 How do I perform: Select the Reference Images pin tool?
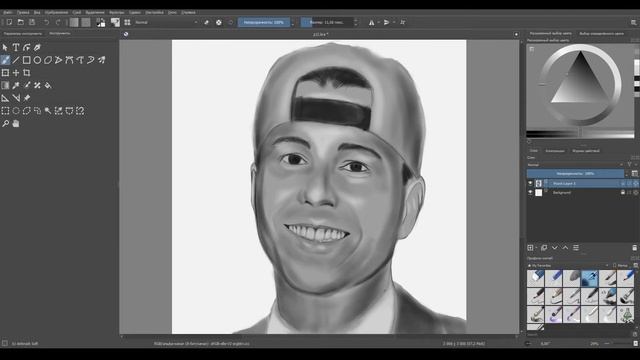[27, 98]
